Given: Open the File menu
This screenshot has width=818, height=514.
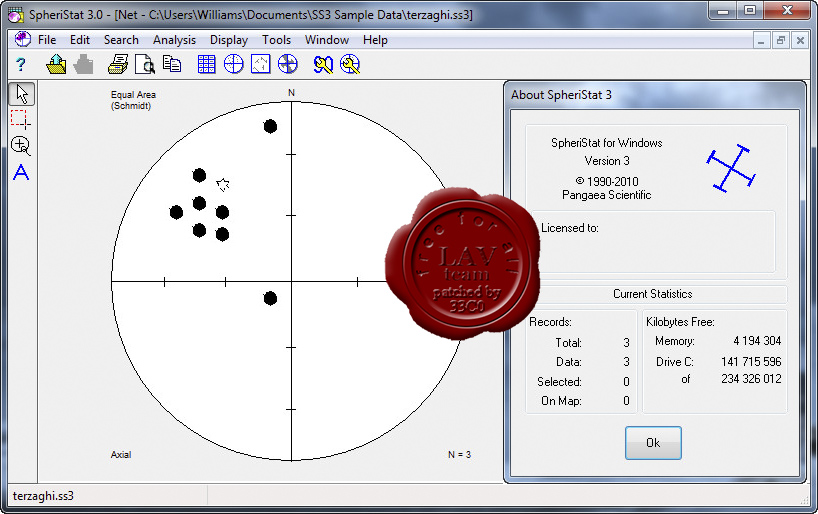Looking at the screenshot, I should [47, 40].
